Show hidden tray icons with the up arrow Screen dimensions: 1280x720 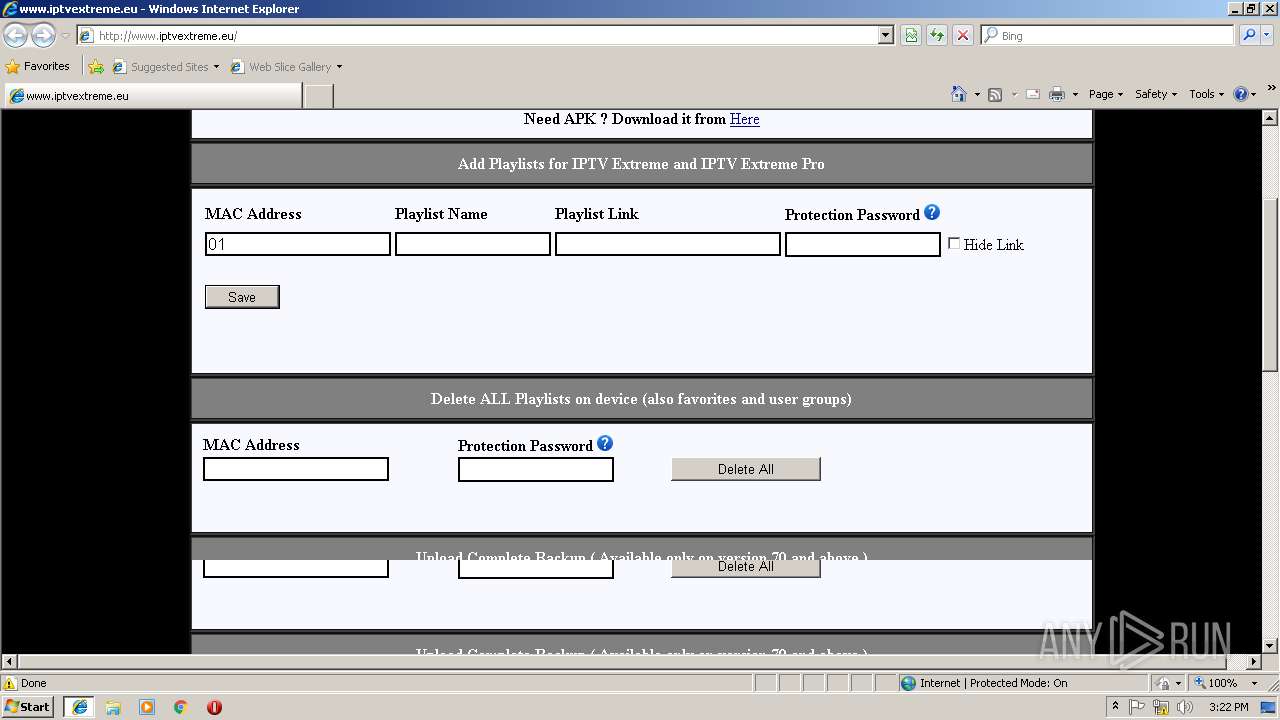point(1116,706)
